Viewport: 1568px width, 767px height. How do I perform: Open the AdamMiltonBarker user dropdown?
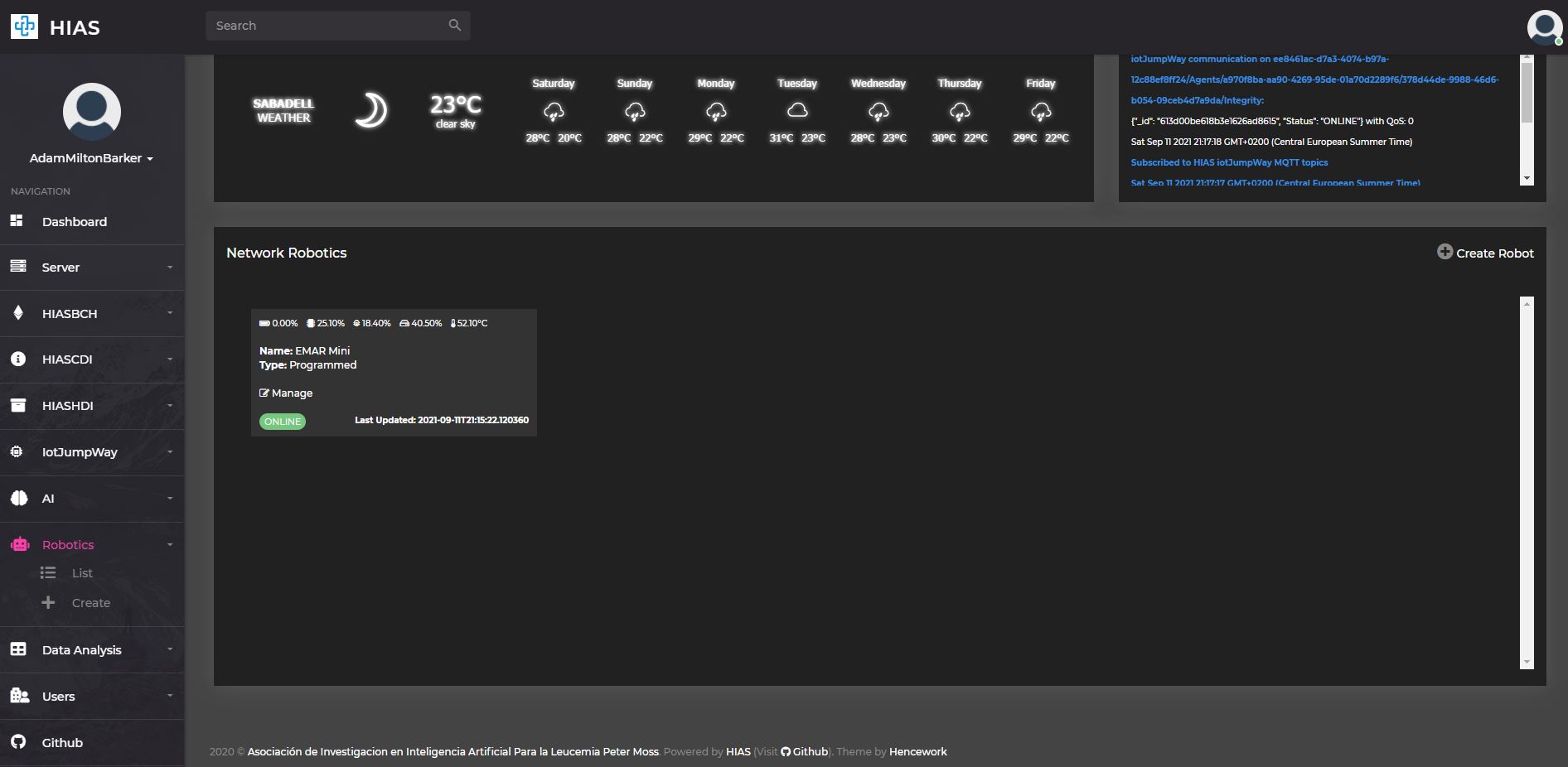(x=91, y=158)
